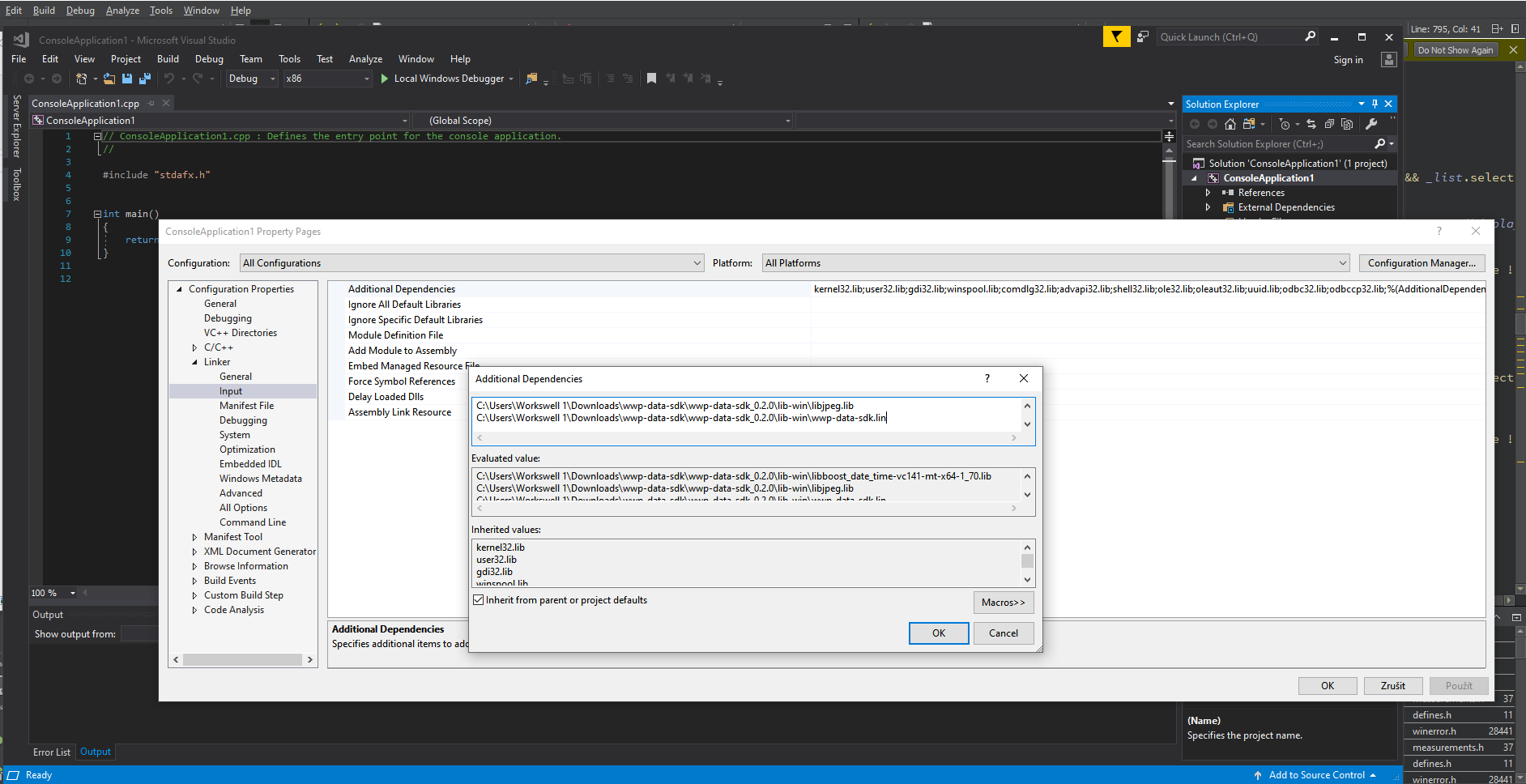Image resolution: width=1526 pixels, height=784 pixels.
Task: Switch to the Error List tab
Action: 52,752
